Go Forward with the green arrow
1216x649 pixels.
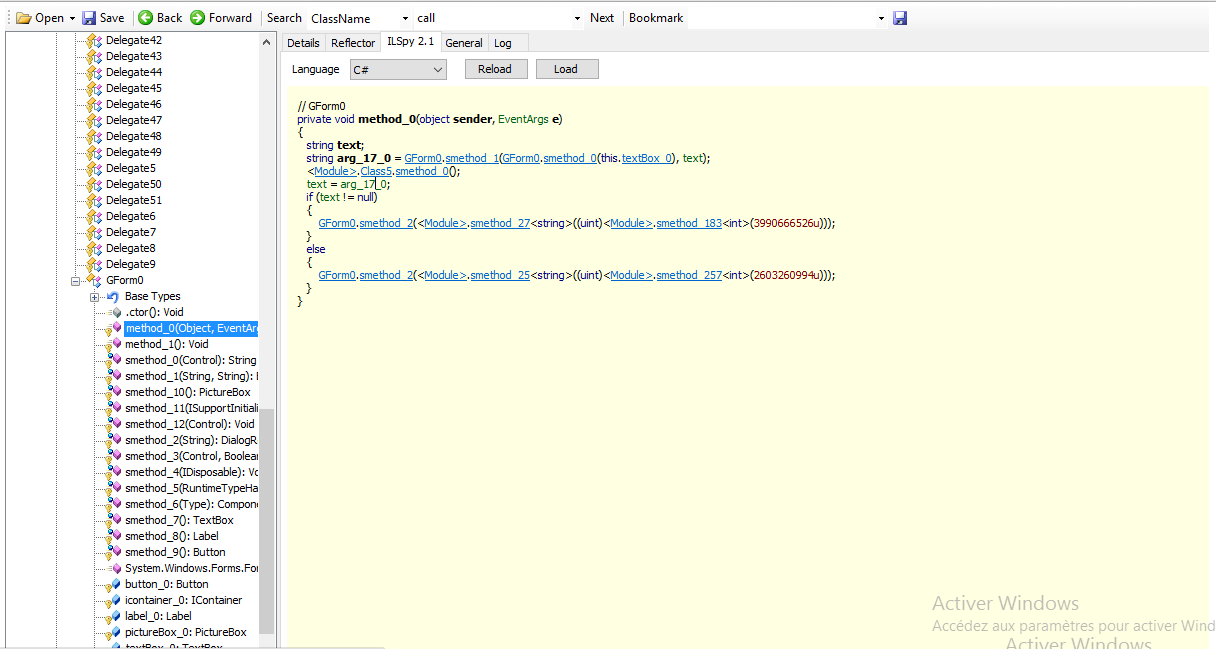[x=221, y=18]
